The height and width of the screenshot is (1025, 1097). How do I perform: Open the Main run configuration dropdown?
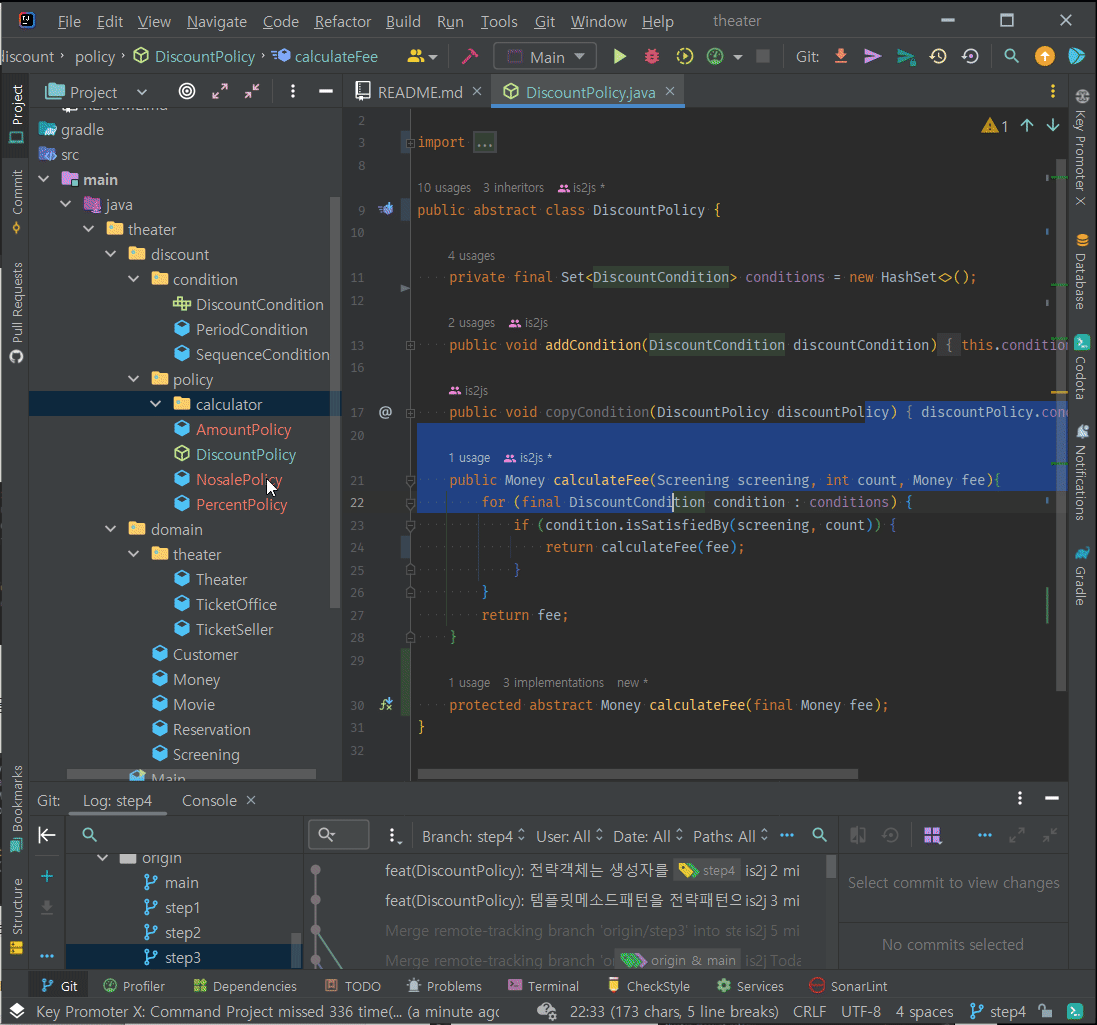click(x=546, y=57)
